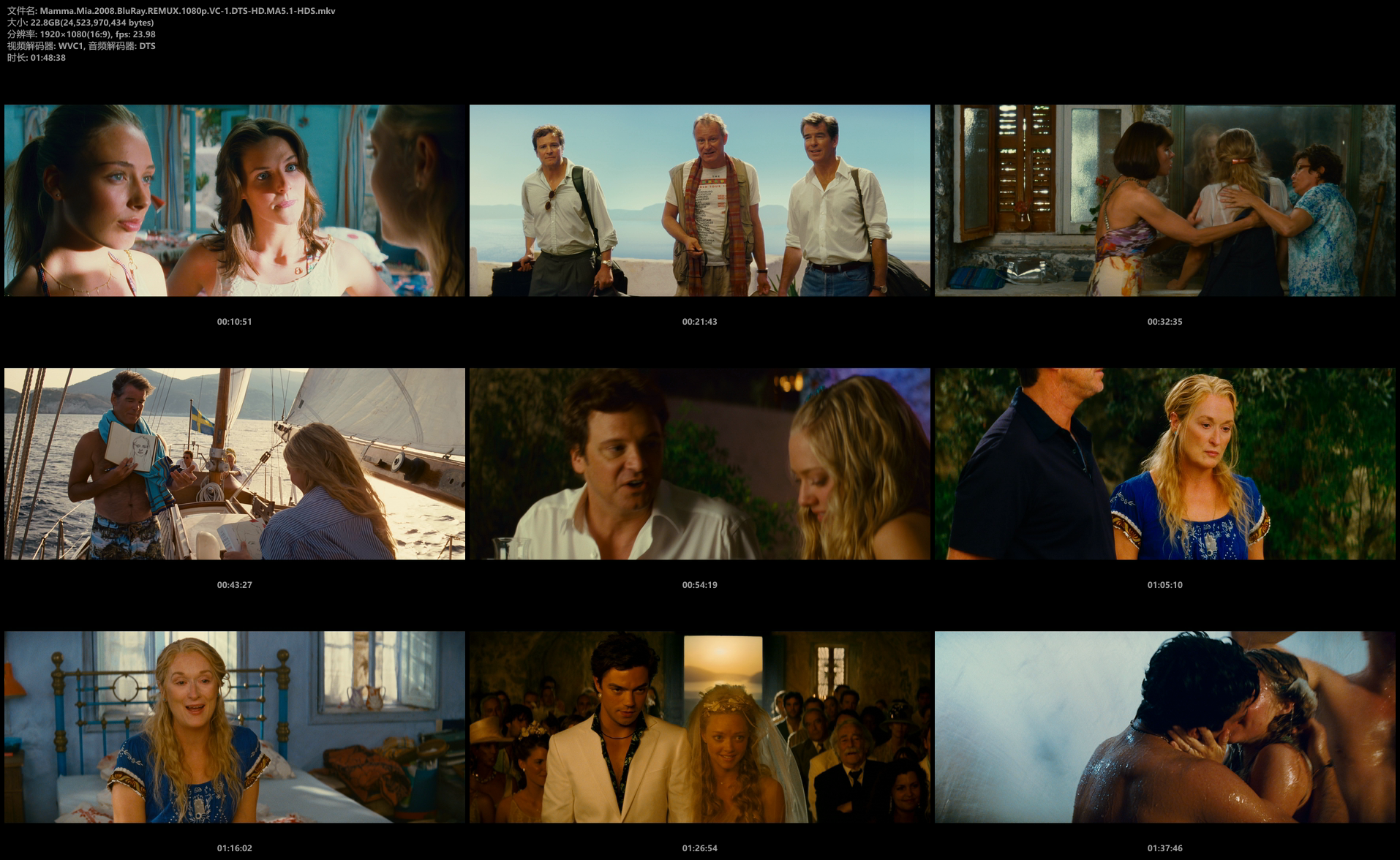Click the 00:21:43 timestamp label

[x=699, y=322]
